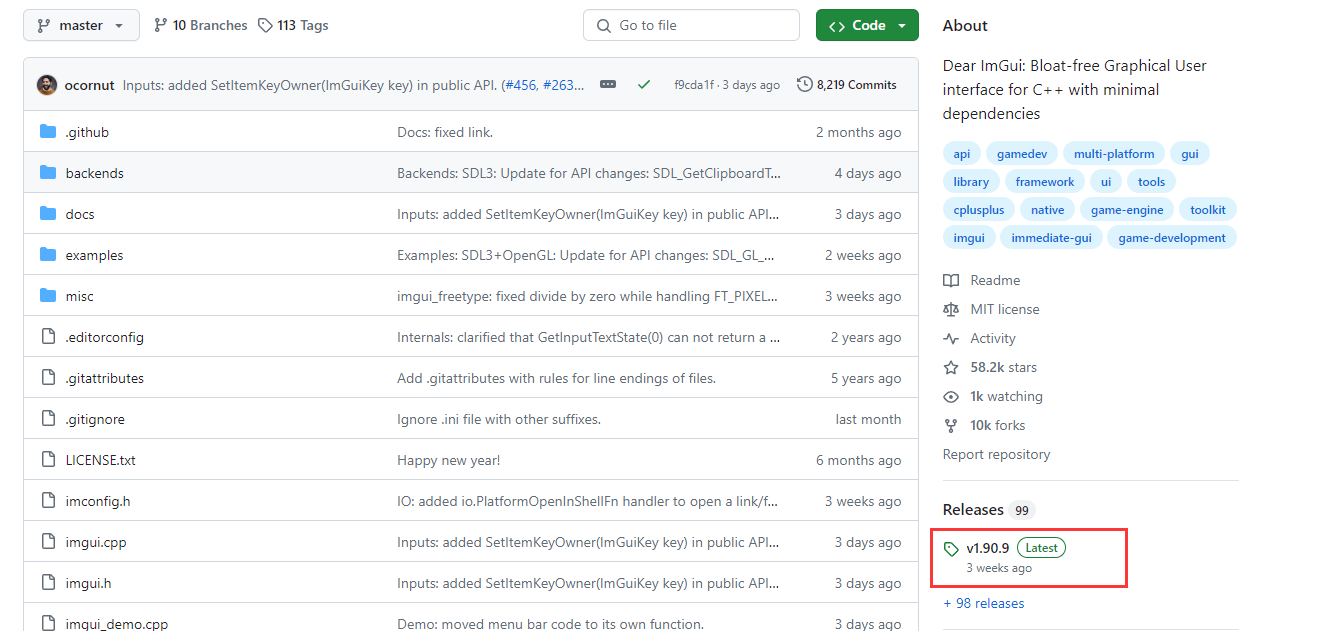The height and width of the screenshot is (631, 1339).
Task: Click the forks icon in About
Action: click(951, 425)
